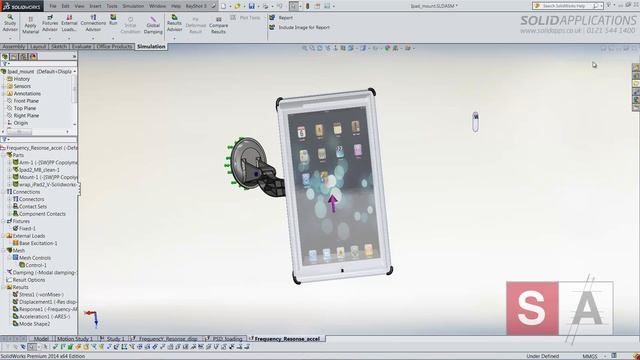Open MMGS units selector in status bar
Screen dimensions: 640x360
point(593,356)
